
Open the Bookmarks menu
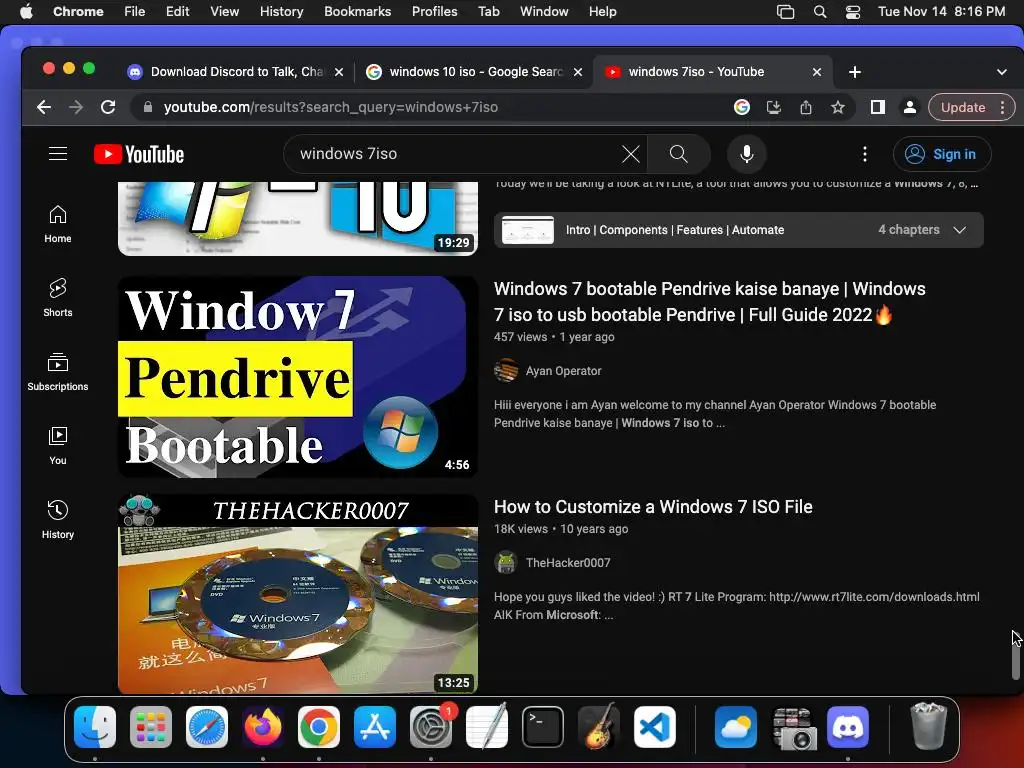click(x=357, y=12)
